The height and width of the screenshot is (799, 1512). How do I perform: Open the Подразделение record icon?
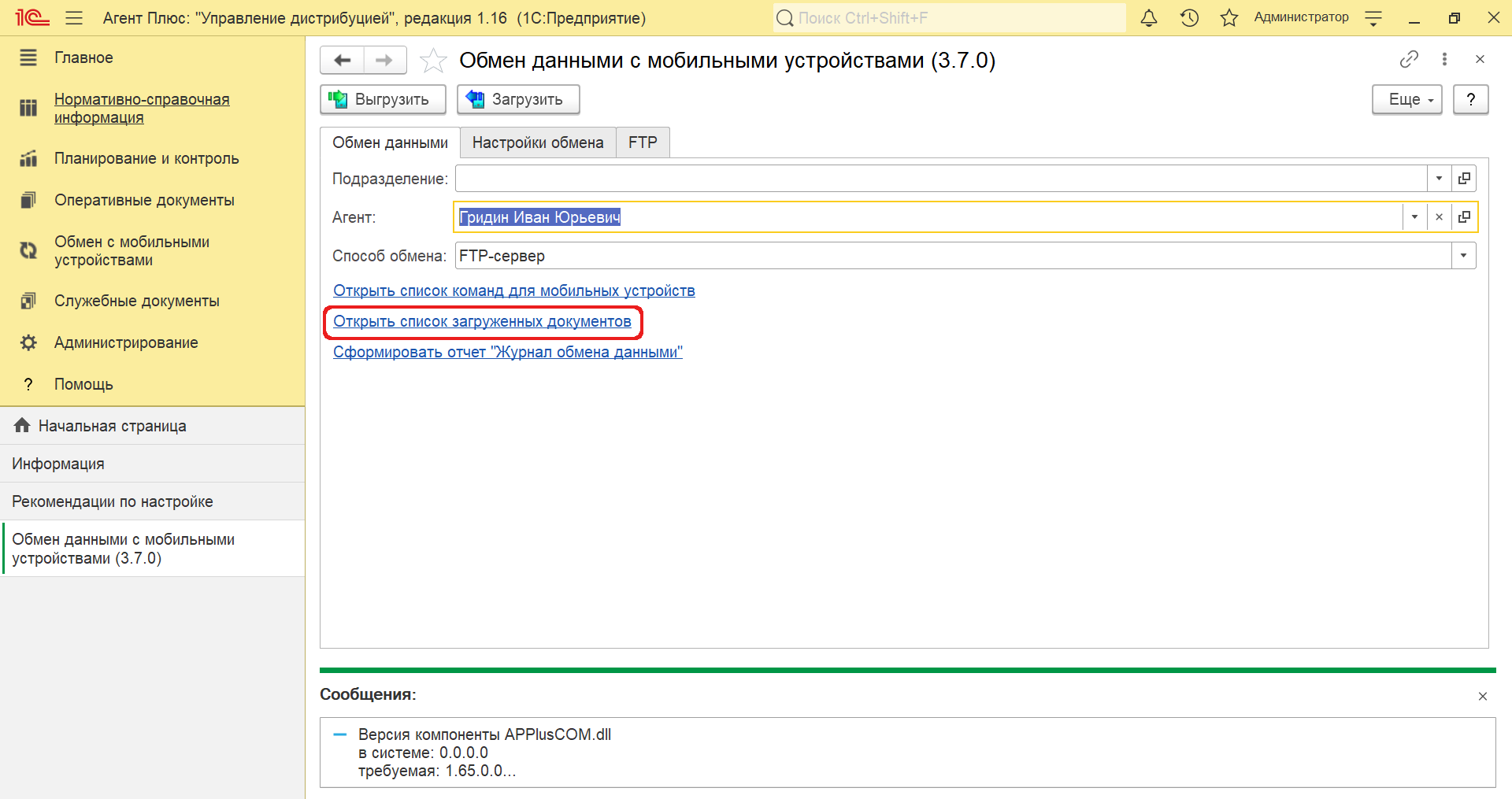pyautogui.click(x=1464, y=179)
